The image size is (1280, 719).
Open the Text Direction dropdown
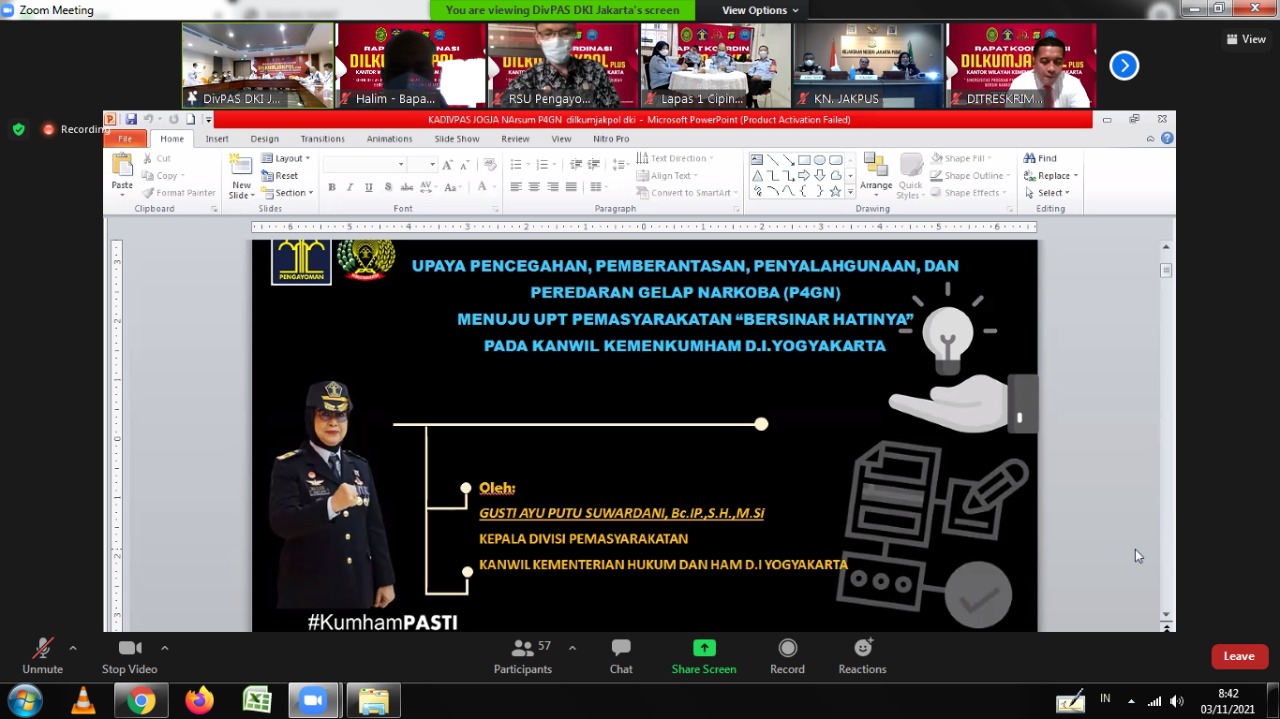click(675, 158)
